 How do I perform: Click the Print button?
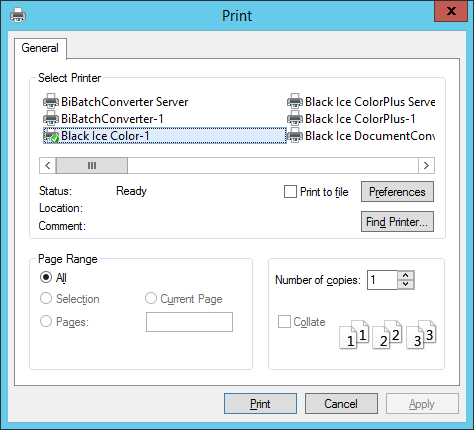[x=260, y=404]
